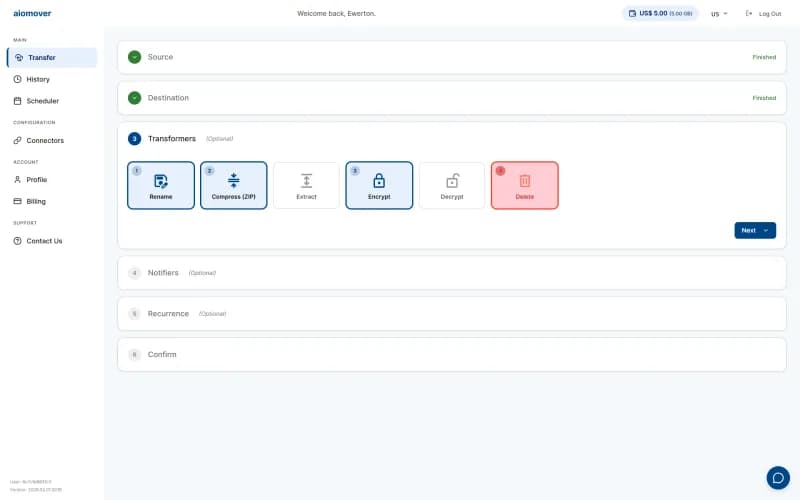This screenshot has width=800, height=500.
Task: Open the Contact Us page
Action: (x=52, y=241)
